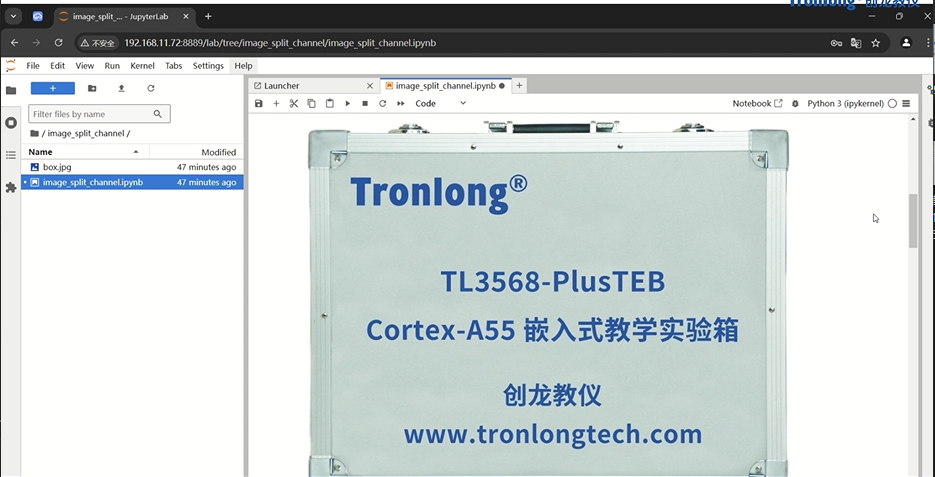Open the Help menu
The image size is (935, 477).
click(243, 66)
